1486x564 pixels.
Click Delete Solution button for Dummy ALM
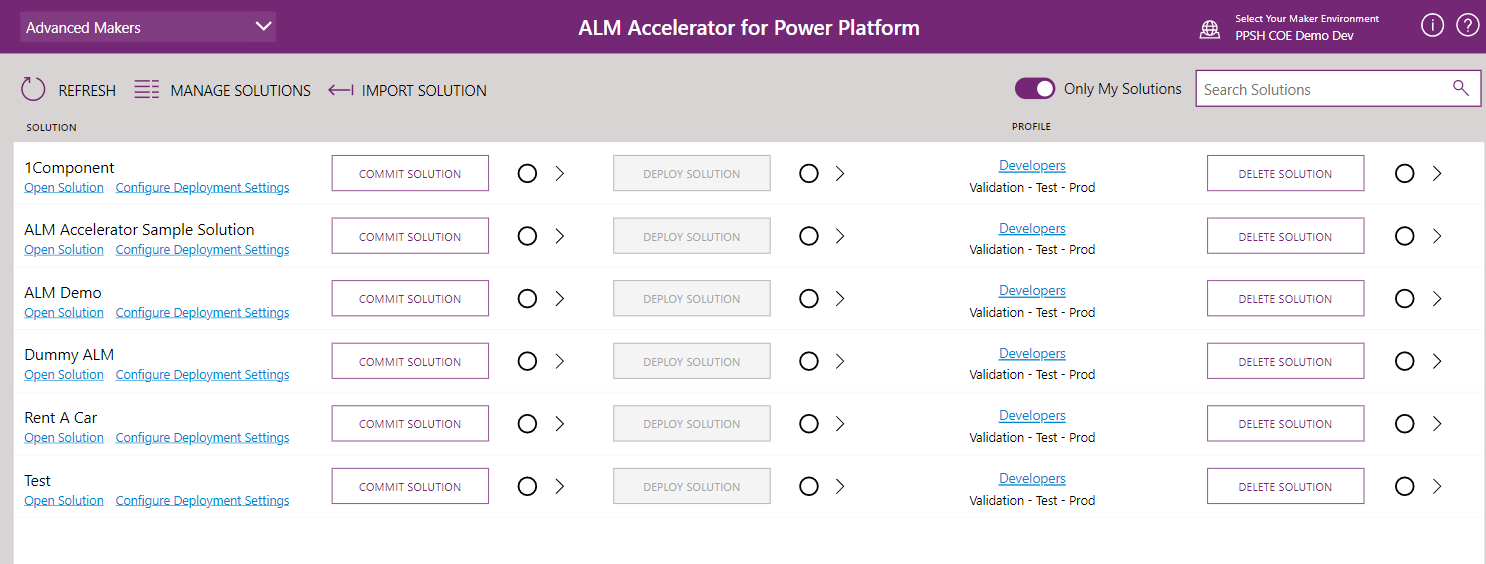pyautogui.click(x=1285, y=361)
